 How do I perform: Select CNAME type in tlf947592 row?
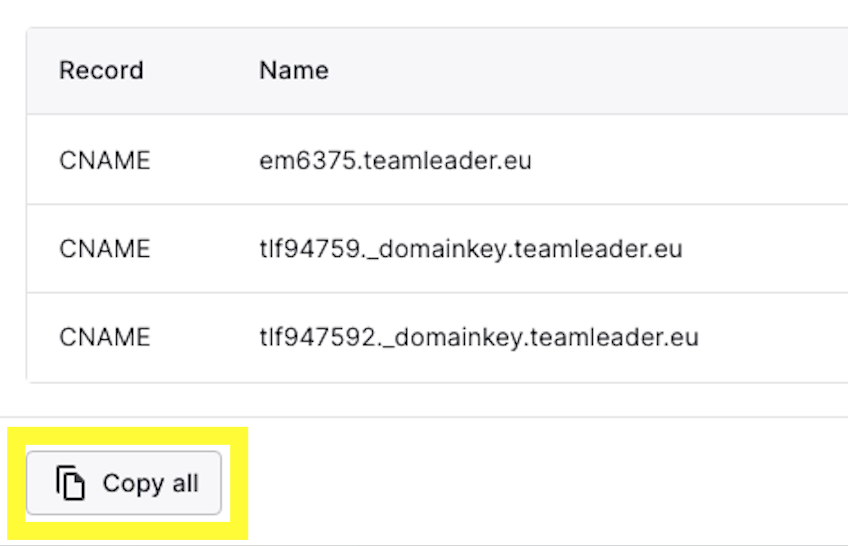pos(104,337)
